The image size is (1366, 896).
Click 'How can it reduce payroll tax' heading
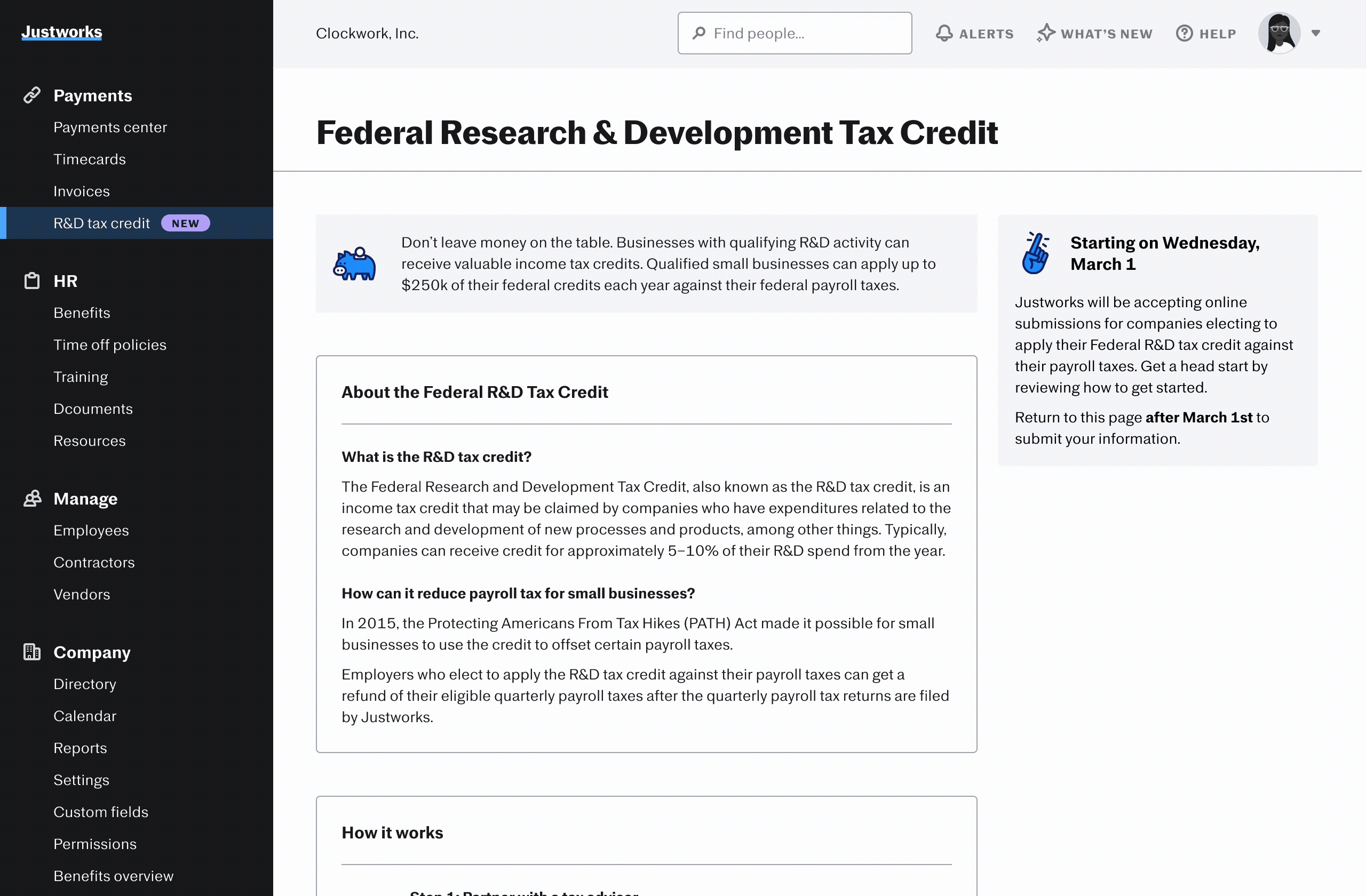[518, 594]
